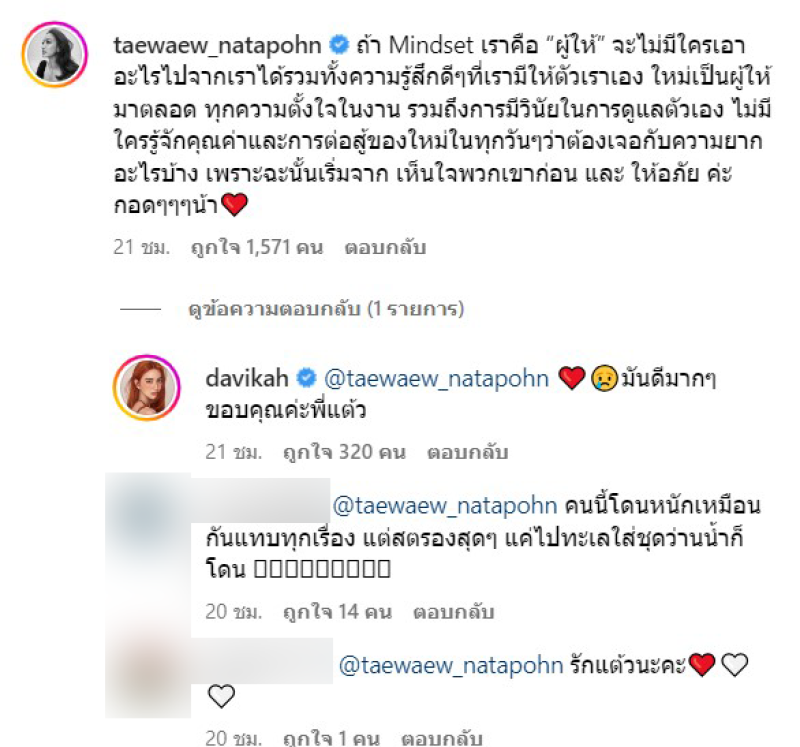Open the taewaew_natapohn username link
Image resolution: width=800 pixels, height=747 pixels.
pos(217,46)
